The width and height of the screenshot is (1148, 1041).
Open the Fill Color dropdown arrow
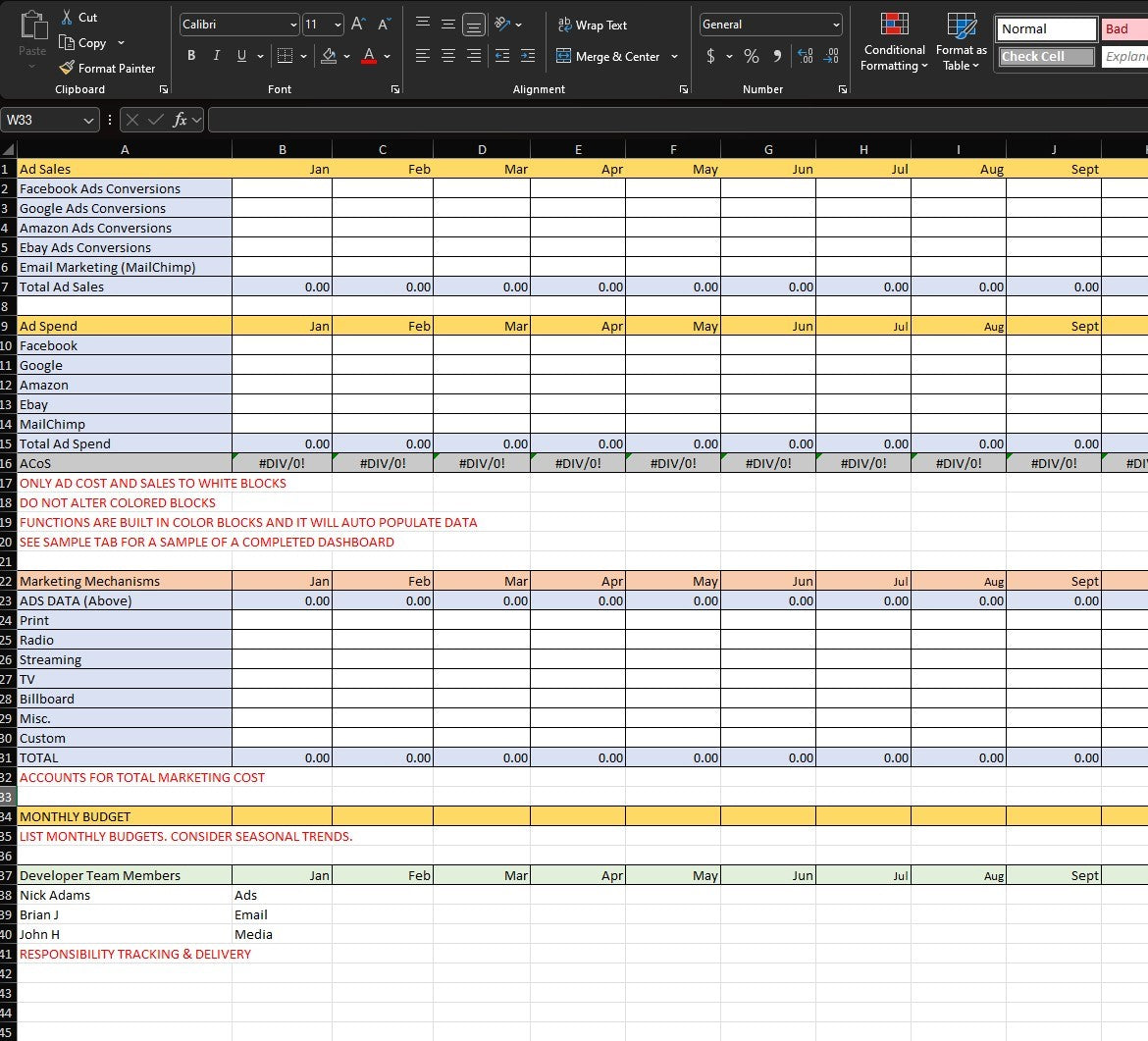[x=345, y=56]
